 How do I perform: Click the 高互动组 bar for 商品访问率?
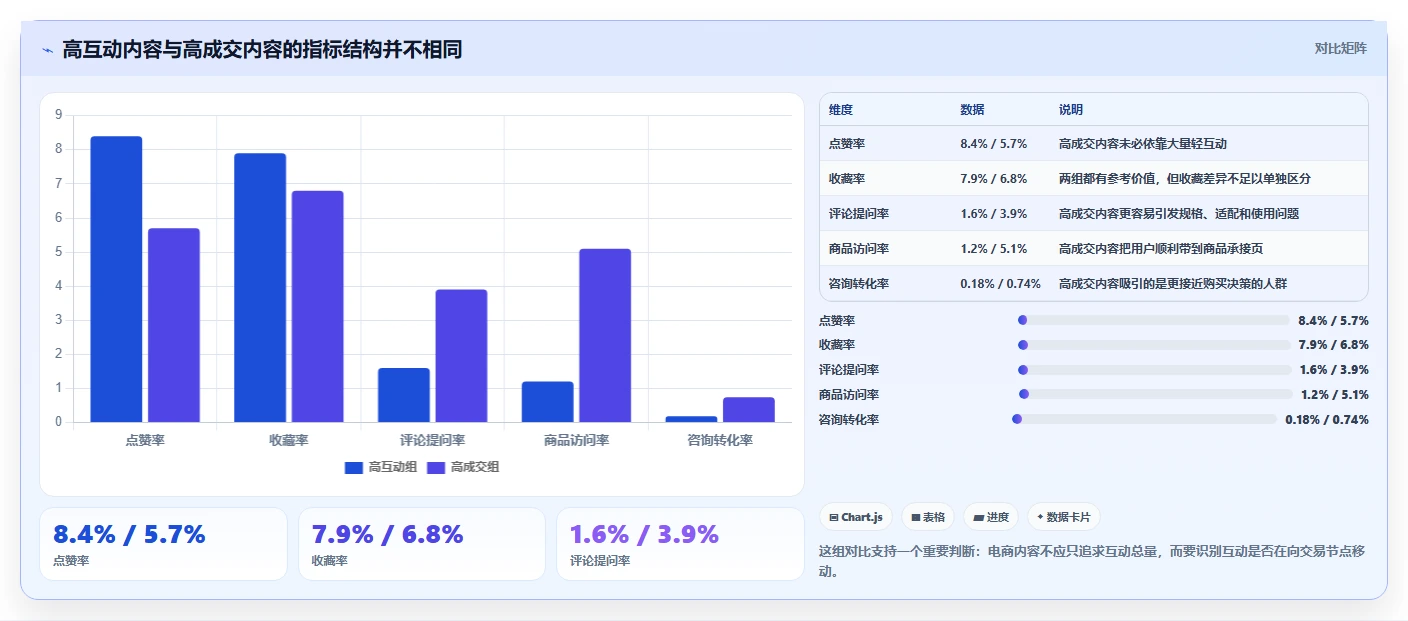click(x=548, y=402)
